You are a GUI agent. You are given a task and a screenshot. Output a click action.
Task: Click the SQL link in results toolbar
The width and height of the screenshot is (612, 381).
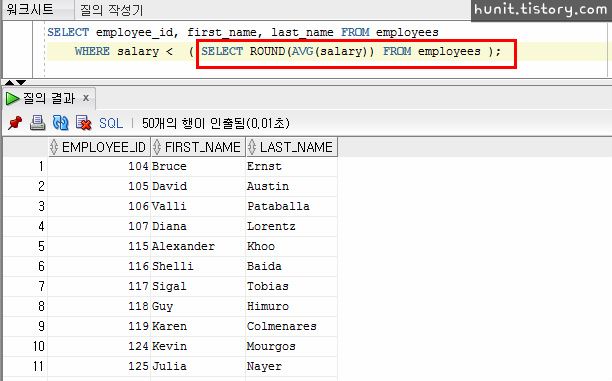click(x=111, y=123)
